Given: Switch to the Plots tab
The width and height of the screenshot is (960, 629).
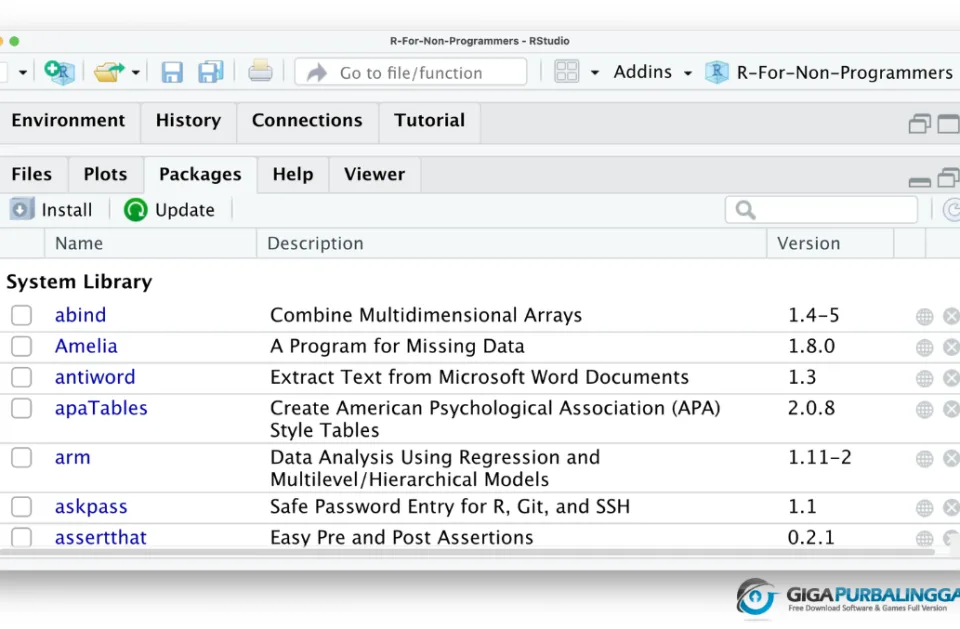Looking at the screenshot, I should pos(105,175).
